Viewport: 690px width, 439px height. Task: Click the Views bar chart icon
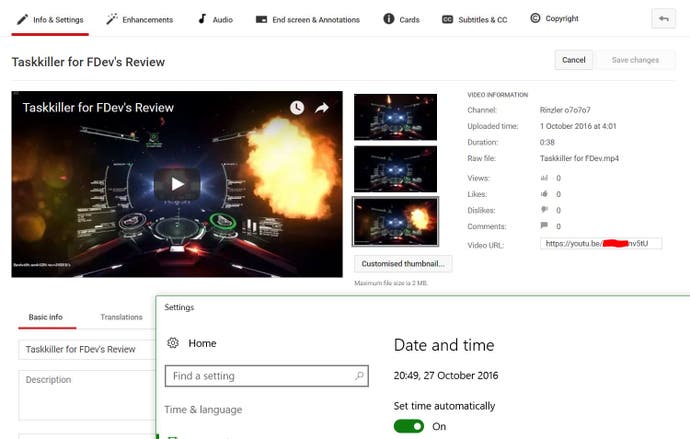pyautogui.click(x=544, y=178)
